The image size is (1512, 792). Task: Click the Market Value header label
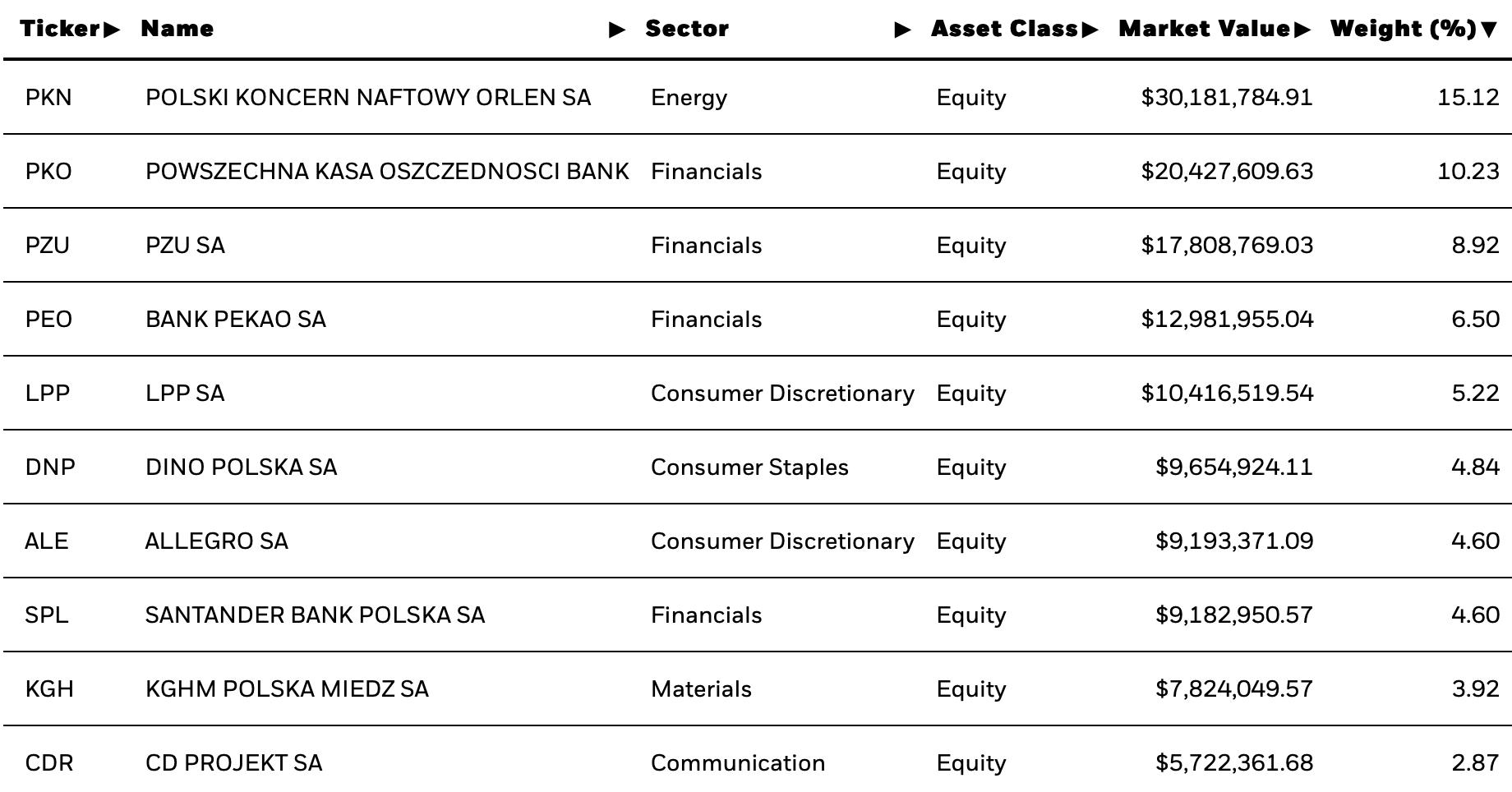pos(1205,29)
